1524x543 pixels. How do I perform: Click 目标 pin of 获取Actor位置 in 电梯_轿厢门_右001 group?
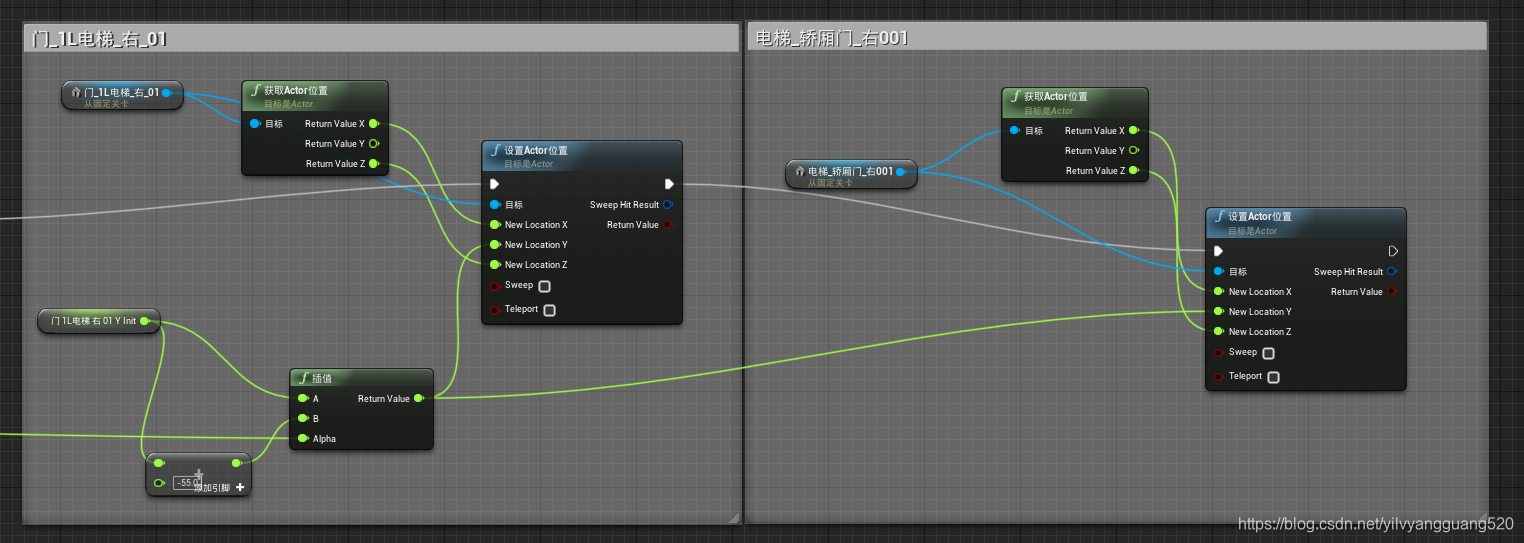tap(1016, 131)
